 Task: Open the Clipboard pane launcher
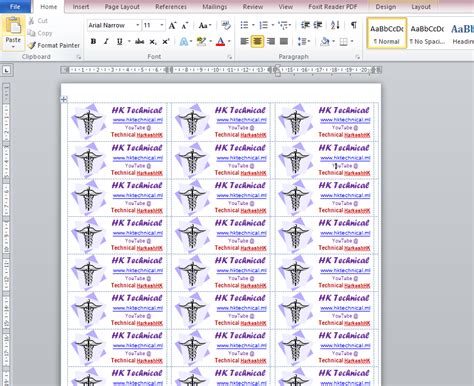click(x=79, y=57)
